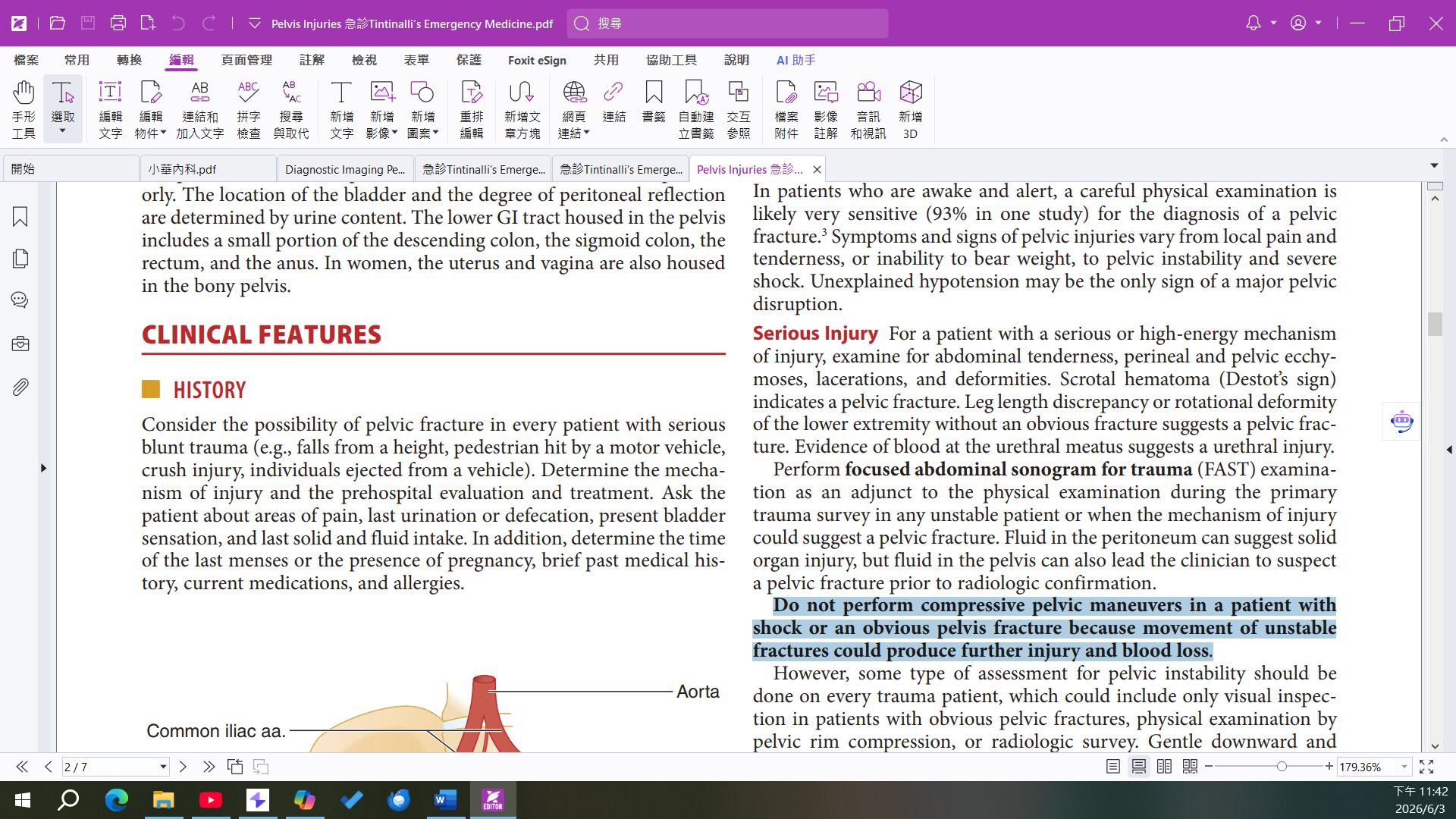Click the File Attachment (檔案附件) icon

tap(786, 109)
